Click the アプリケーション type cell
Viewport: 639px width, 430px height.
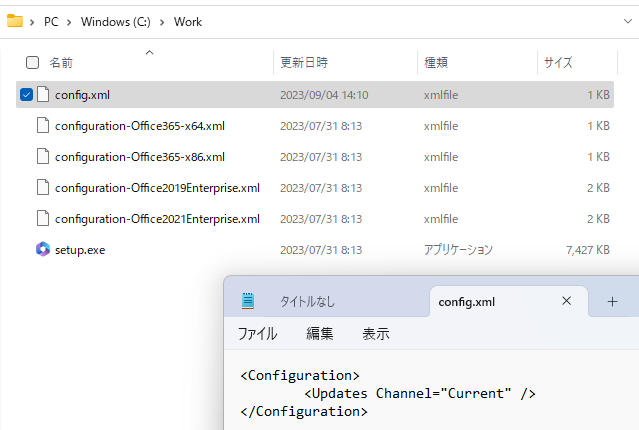click(x=458, y=249)
